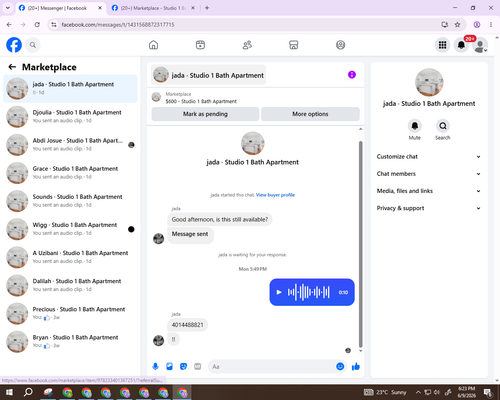
Task: Open the emoji picker in message box
Action: 340,367
